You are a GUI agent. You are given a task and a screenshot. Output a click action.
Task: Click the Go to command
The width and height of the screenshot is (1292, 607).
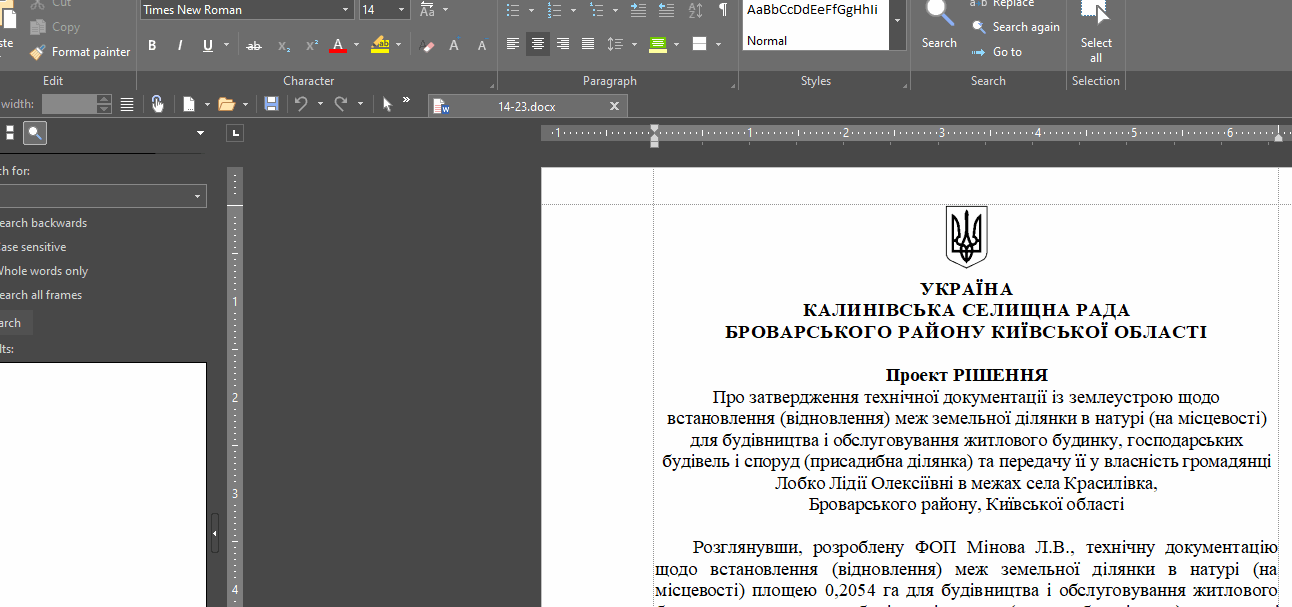point(1007,52)
